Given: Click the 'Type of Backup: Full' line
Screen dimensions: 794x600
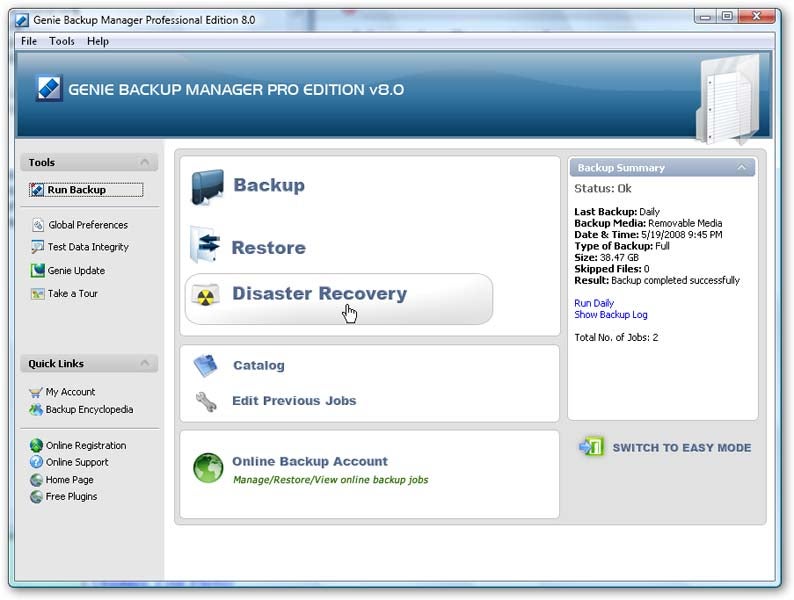Looking at the screenshot, I should [x=622, y=246].
